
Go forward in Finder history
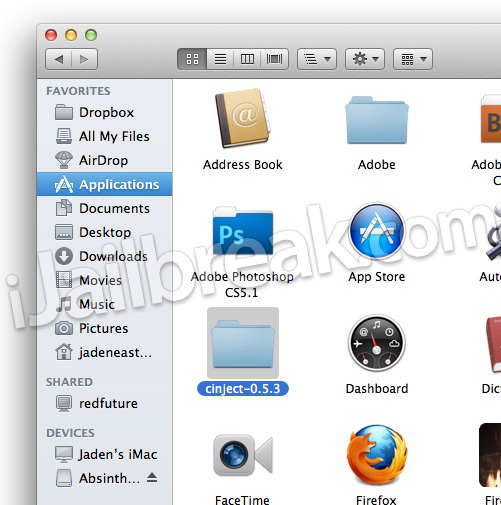(x=84, y=59)
